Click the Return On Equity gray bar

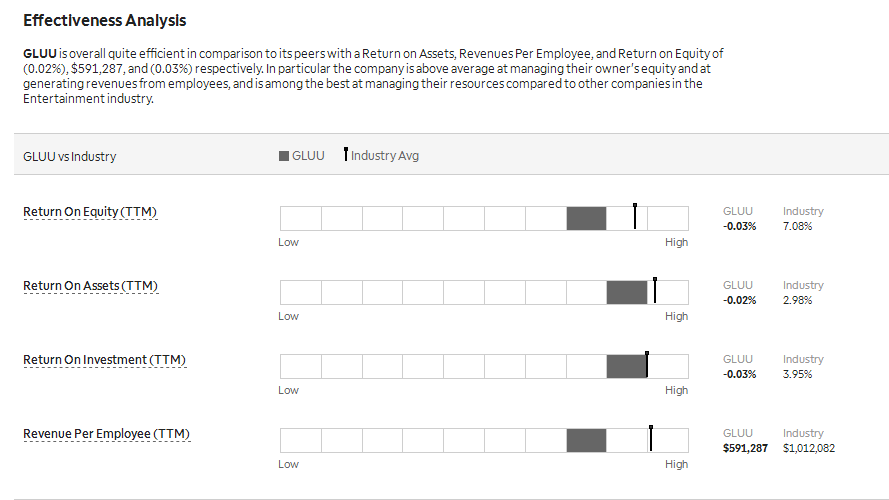(586, 218)
